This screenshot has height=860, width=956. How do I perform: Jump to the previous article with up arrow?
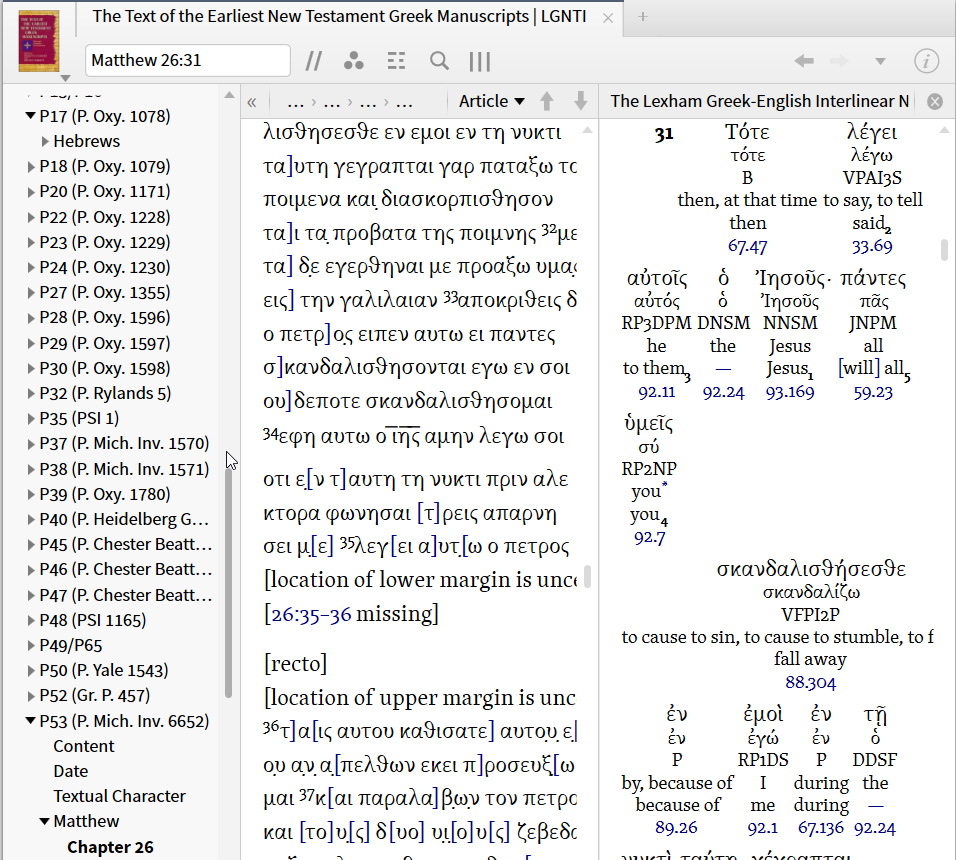pyautogui.click(x=546, y=101)
